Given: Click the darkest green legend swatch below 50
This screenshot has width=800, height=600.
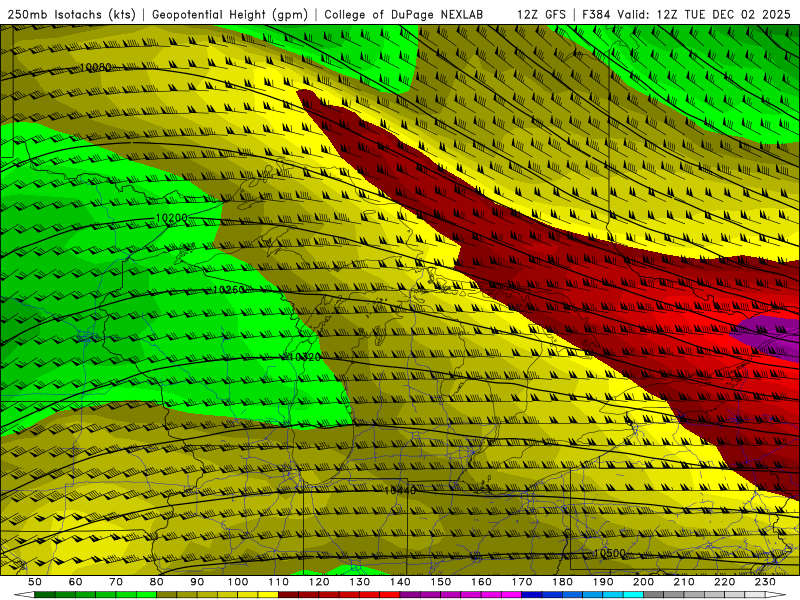Looking at the screenshot, I should tap(45, 595).
